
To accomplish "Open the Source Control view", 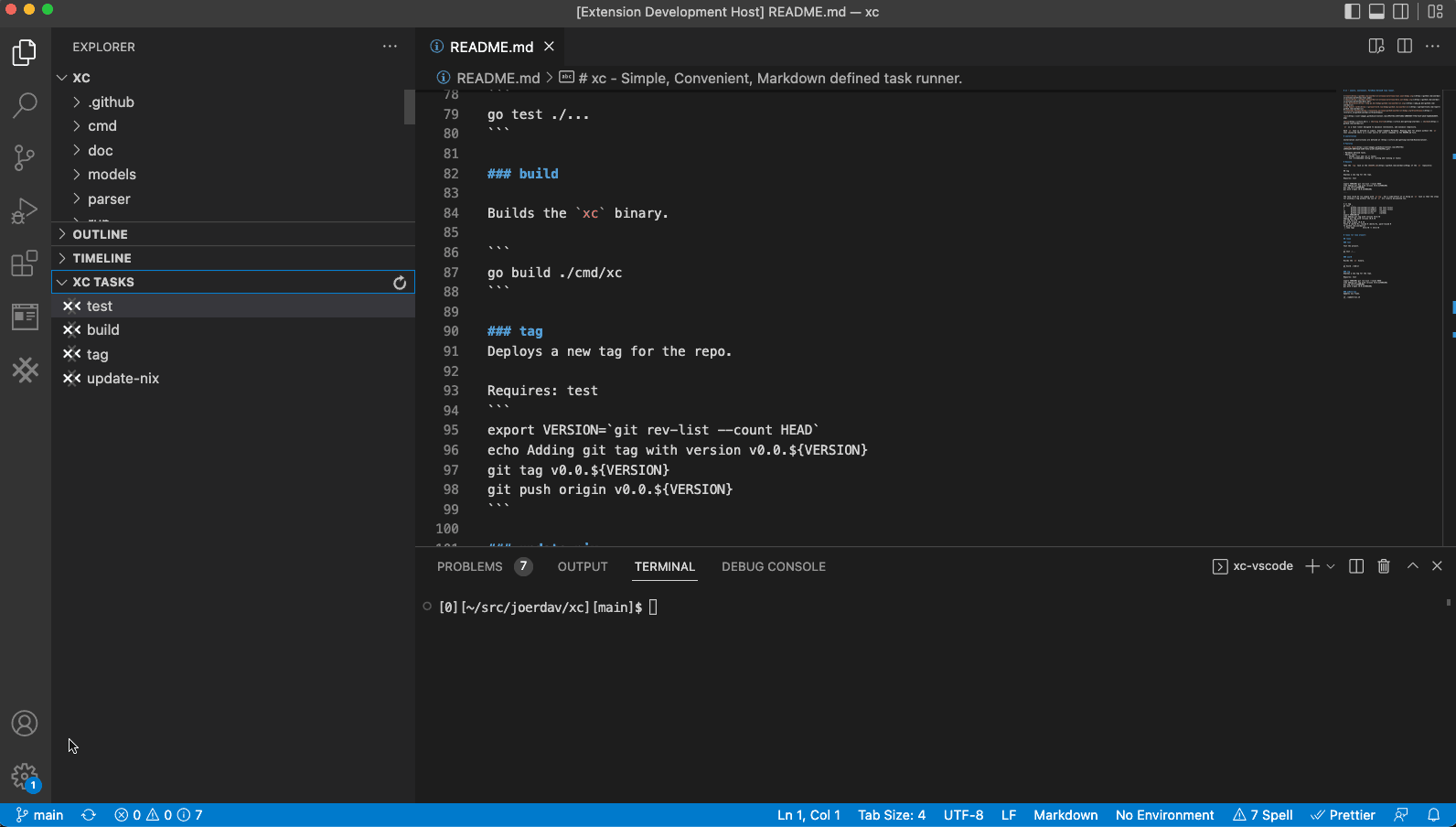I will coord(25,157).
